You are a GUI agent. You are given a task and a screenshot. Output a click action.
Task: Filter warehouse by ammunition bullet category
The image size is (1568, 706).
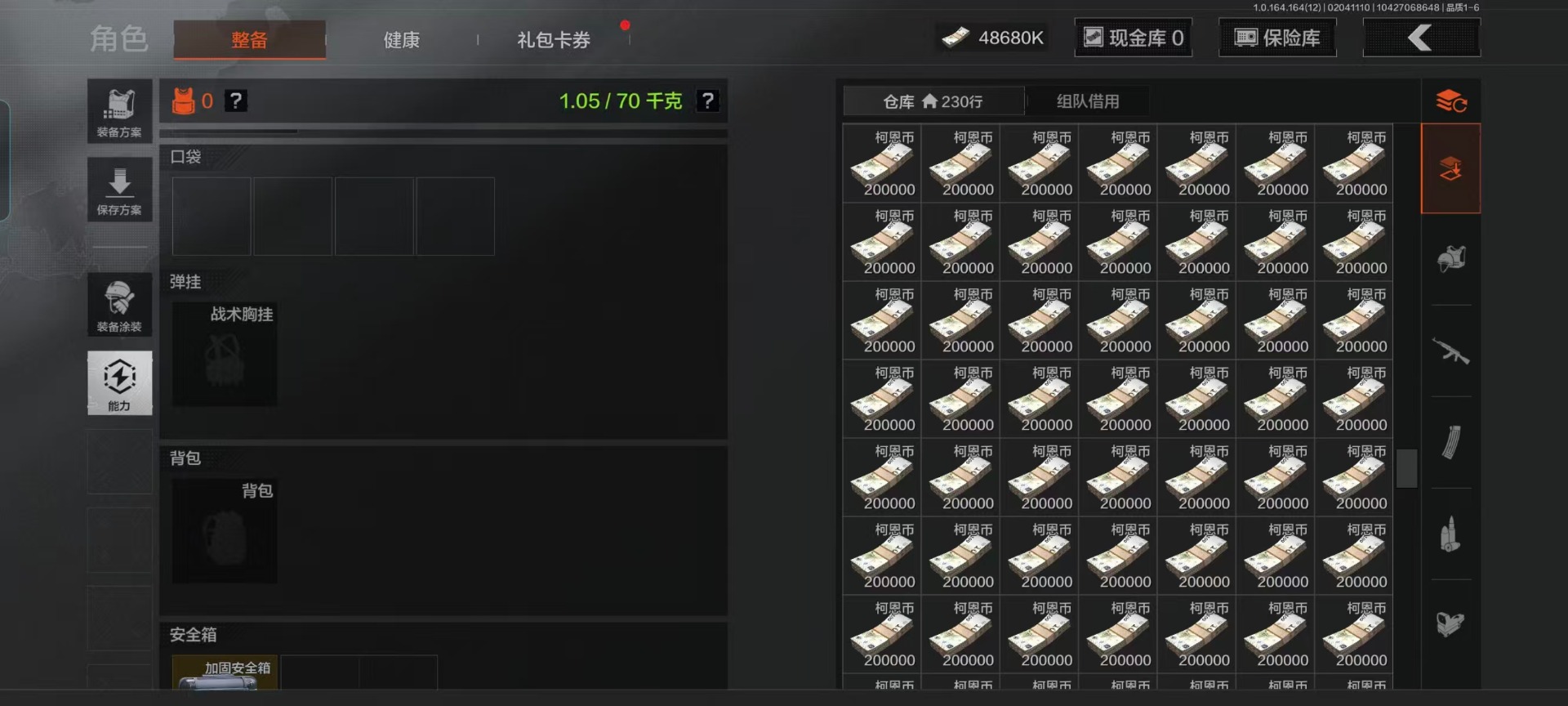(x=1450, y=534)
